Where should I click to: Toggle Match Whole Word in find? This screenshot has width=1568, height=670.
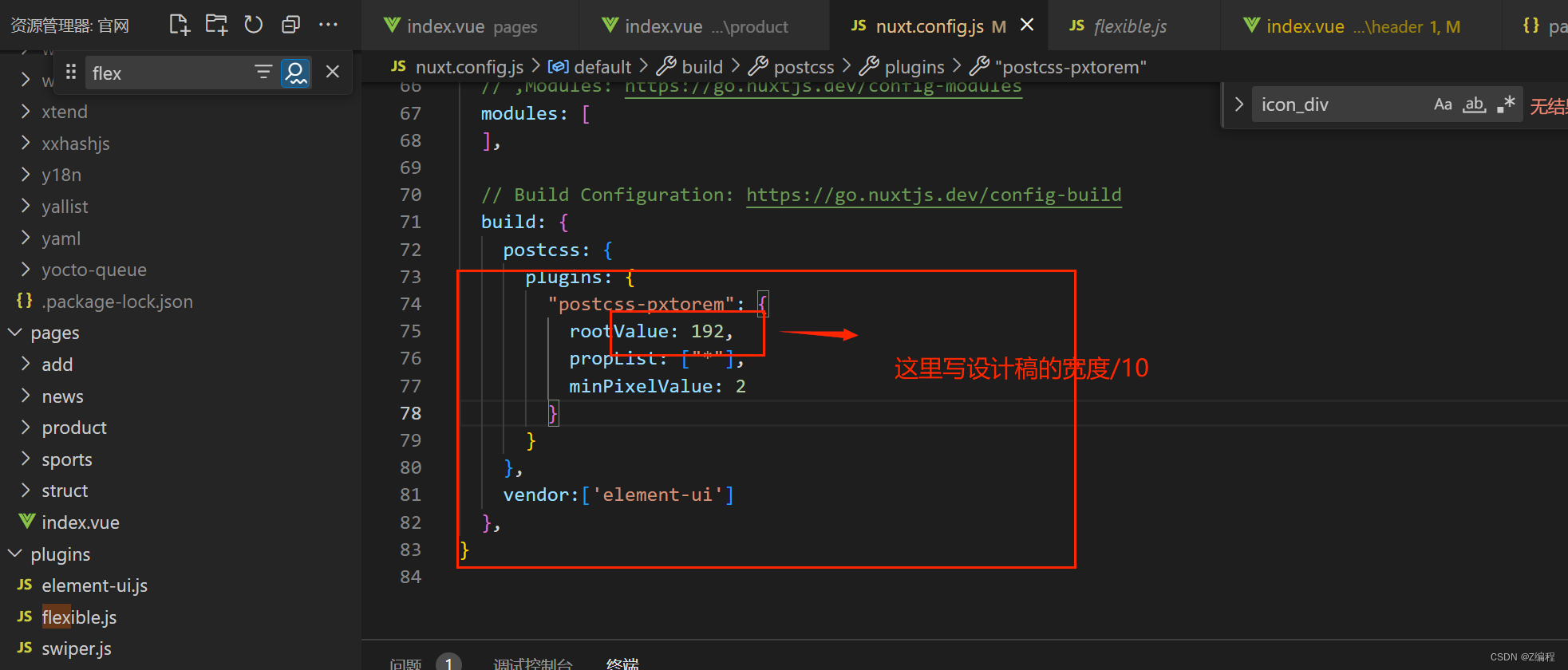click(x=1474, y=104)
